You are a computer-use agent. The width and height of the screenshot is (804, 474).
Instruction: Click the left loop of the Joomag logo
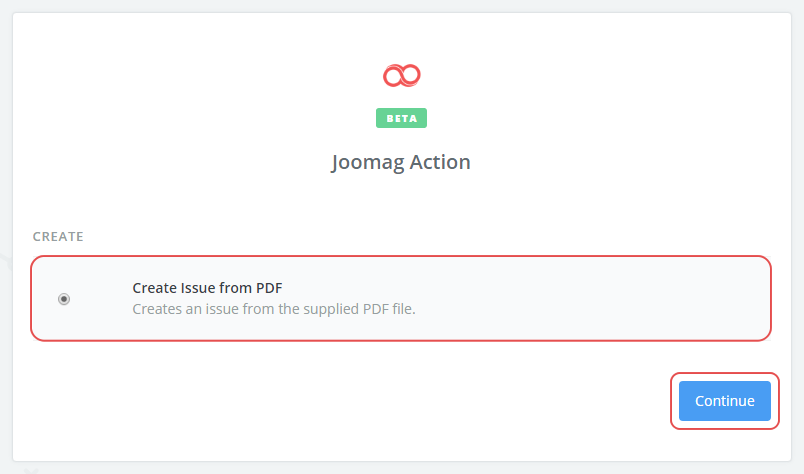[x=393, y=75]
